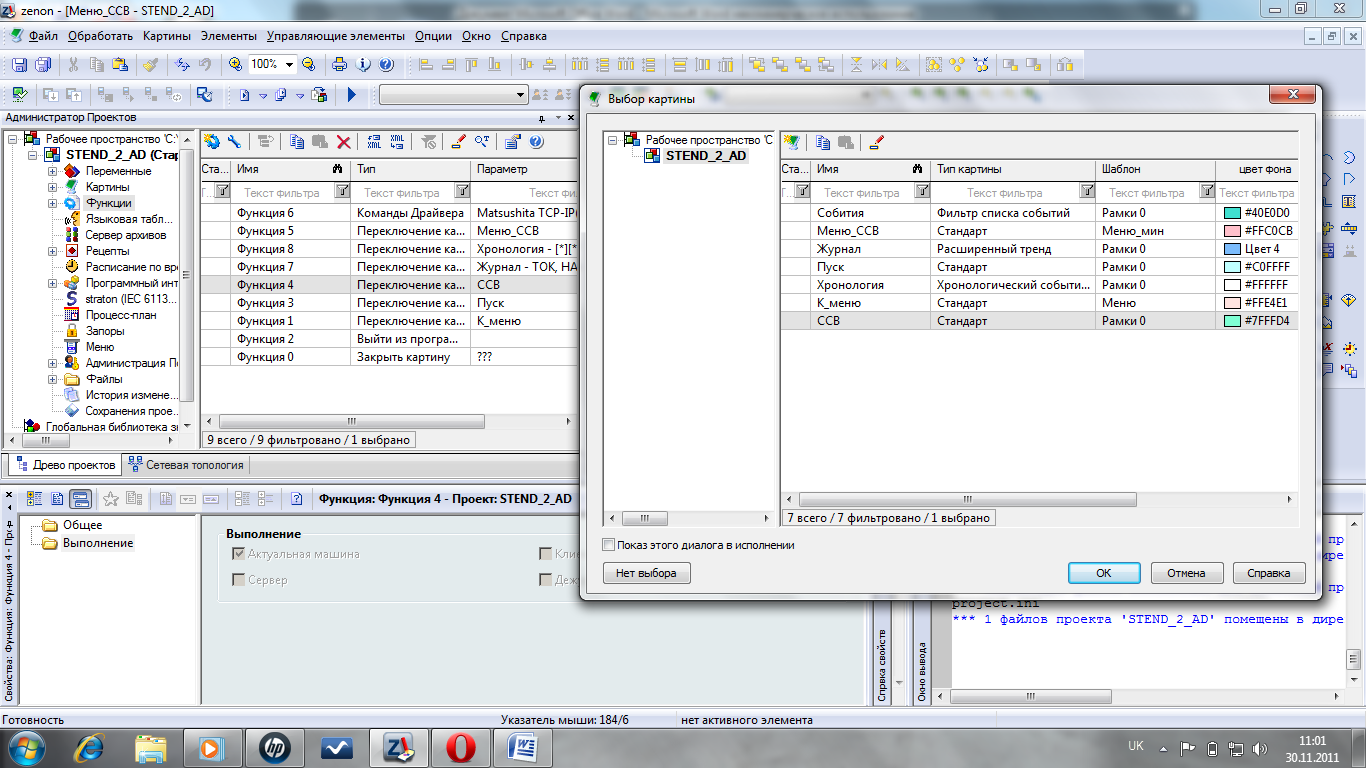Collapse 'Рабочее пространство' node in the dialog tree

point(613,140)
